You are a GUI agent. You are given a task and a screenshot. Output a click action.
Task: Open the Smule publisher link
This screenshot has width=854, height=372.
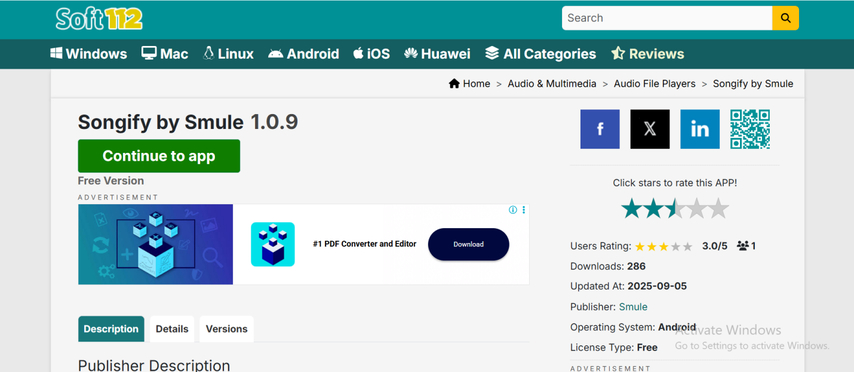[633, 307]
